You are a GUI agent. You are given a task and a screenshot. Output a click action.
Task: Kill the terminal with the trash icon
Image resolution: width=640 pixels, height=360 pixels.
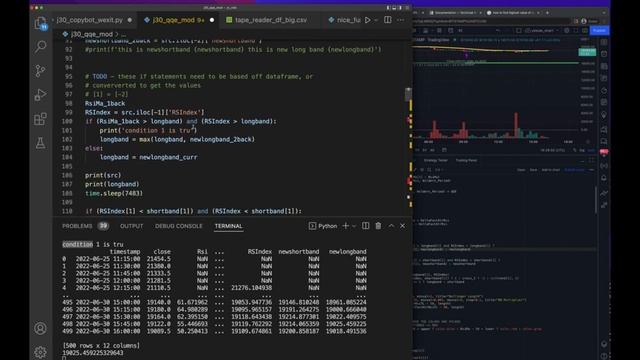378,226
